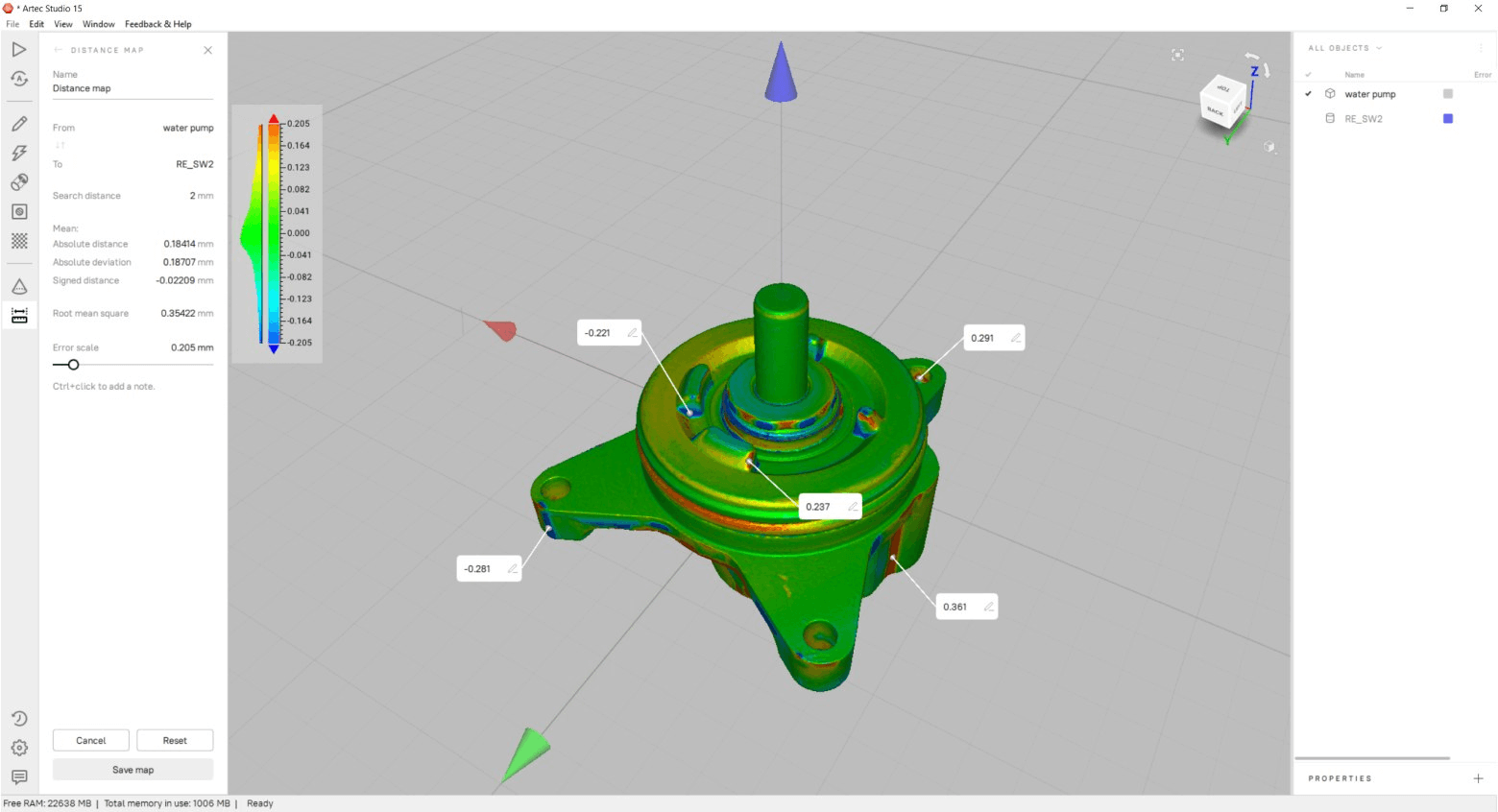This screenshot has height=812, width=1498.
Task: Select the Scan tool in the left toolbar
Action: point(18,49)
